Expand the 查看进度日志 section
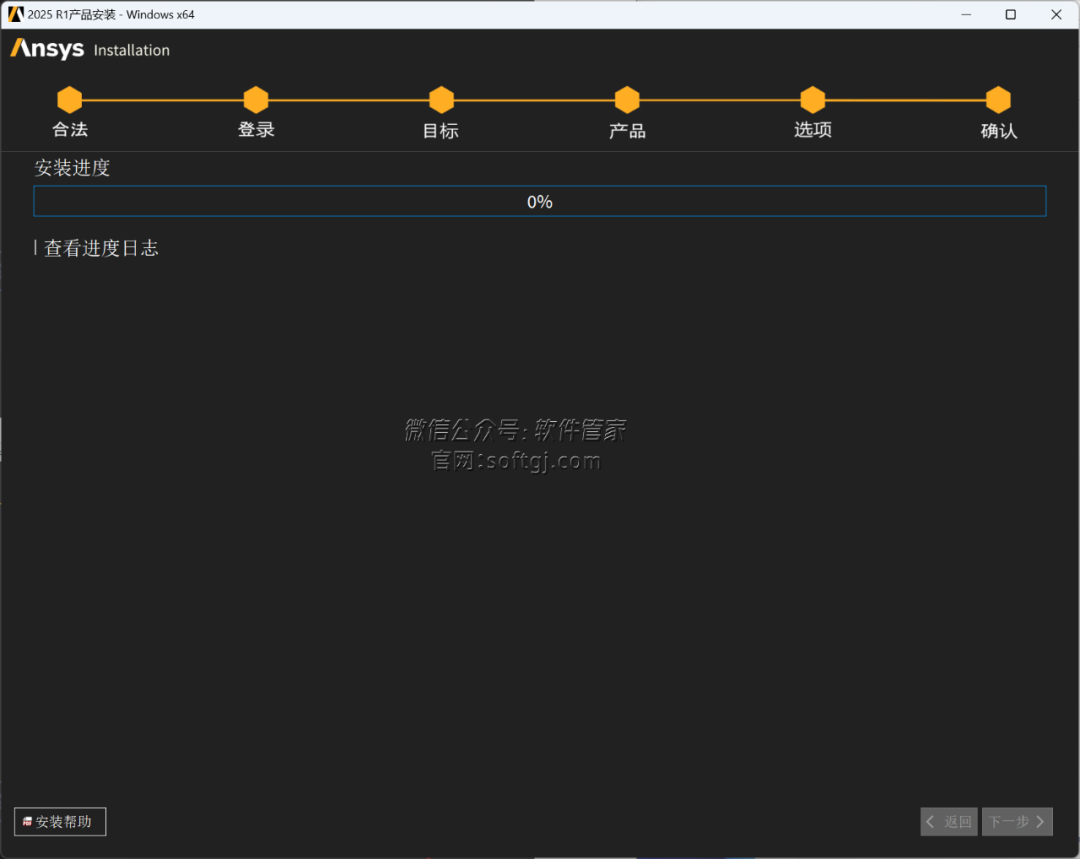This screenshot has height=859, width=1080. (x=96, y=248)
